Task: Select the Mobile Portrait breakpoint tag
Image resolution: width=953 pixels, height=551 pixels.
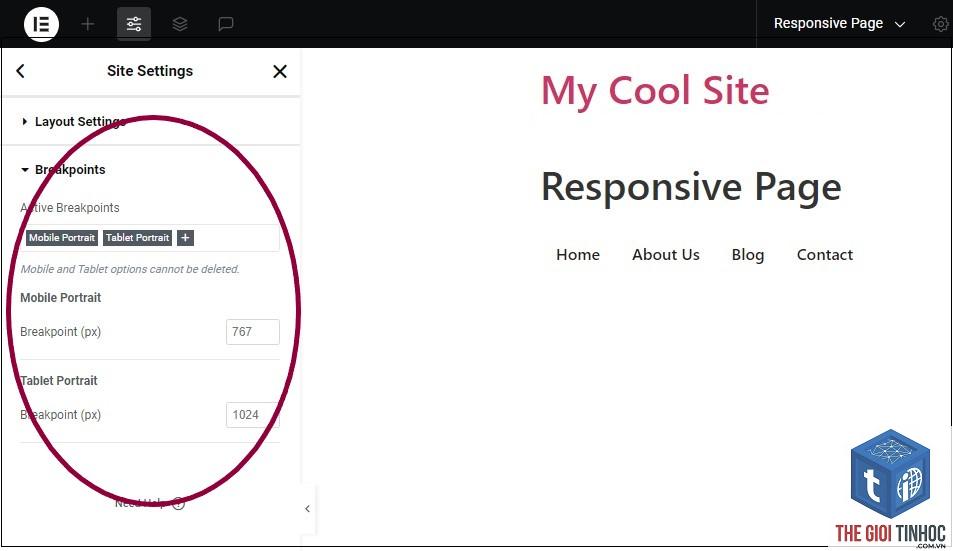Action: click(62, 238)
